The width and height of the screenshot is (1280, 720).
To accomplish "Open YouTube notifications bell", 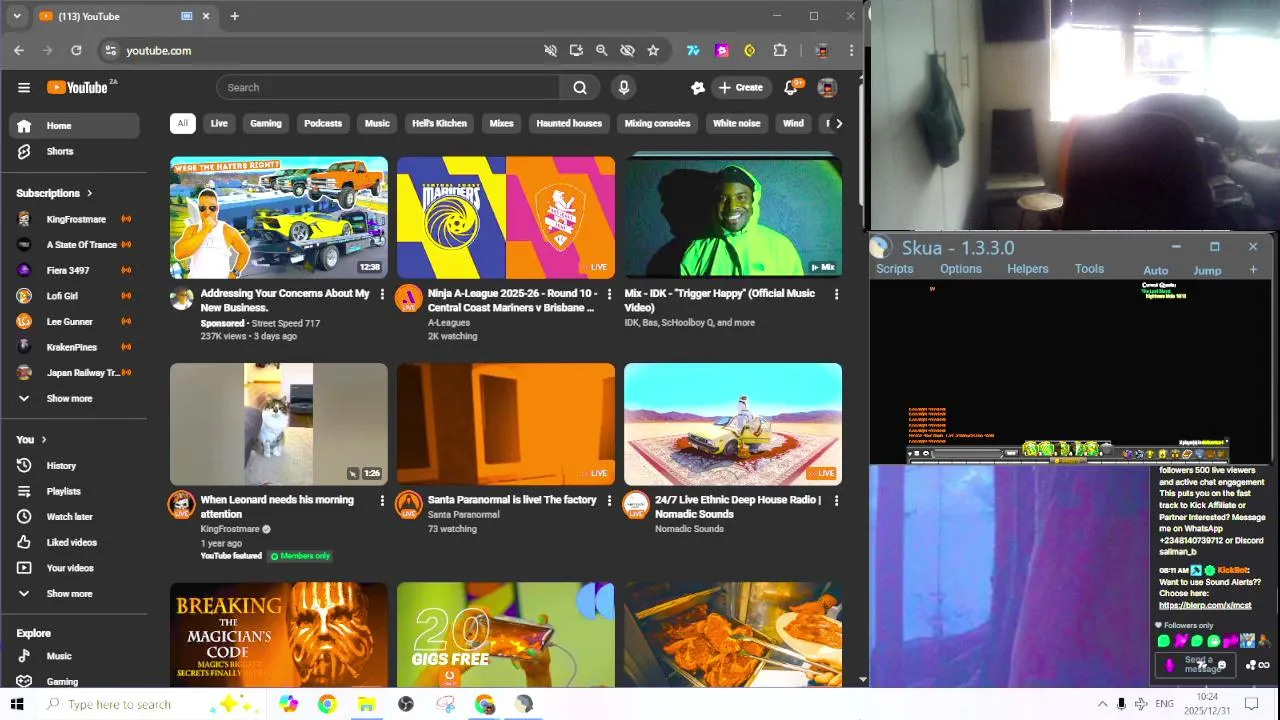I will point(790,87).
